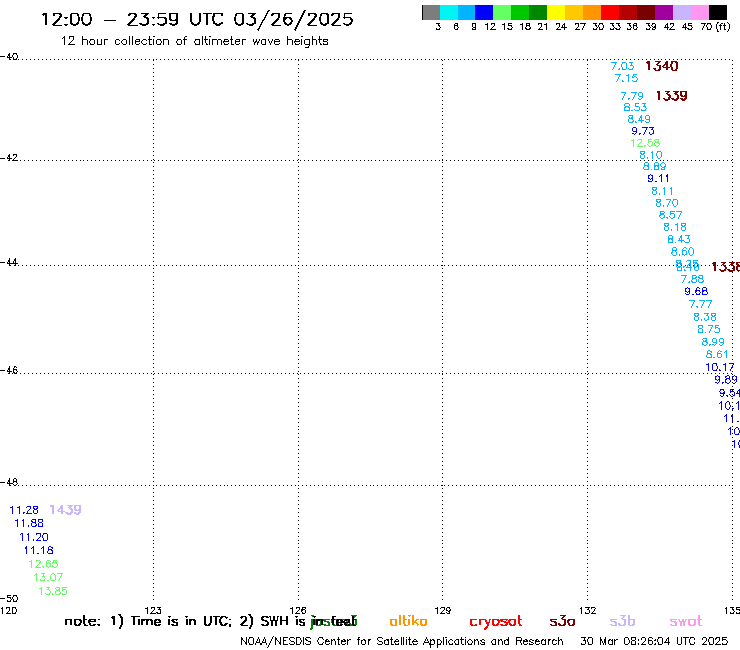Click the gray swatch in the color scale
The height and width of the screenshot is (650, 740).
click(431, 12)
